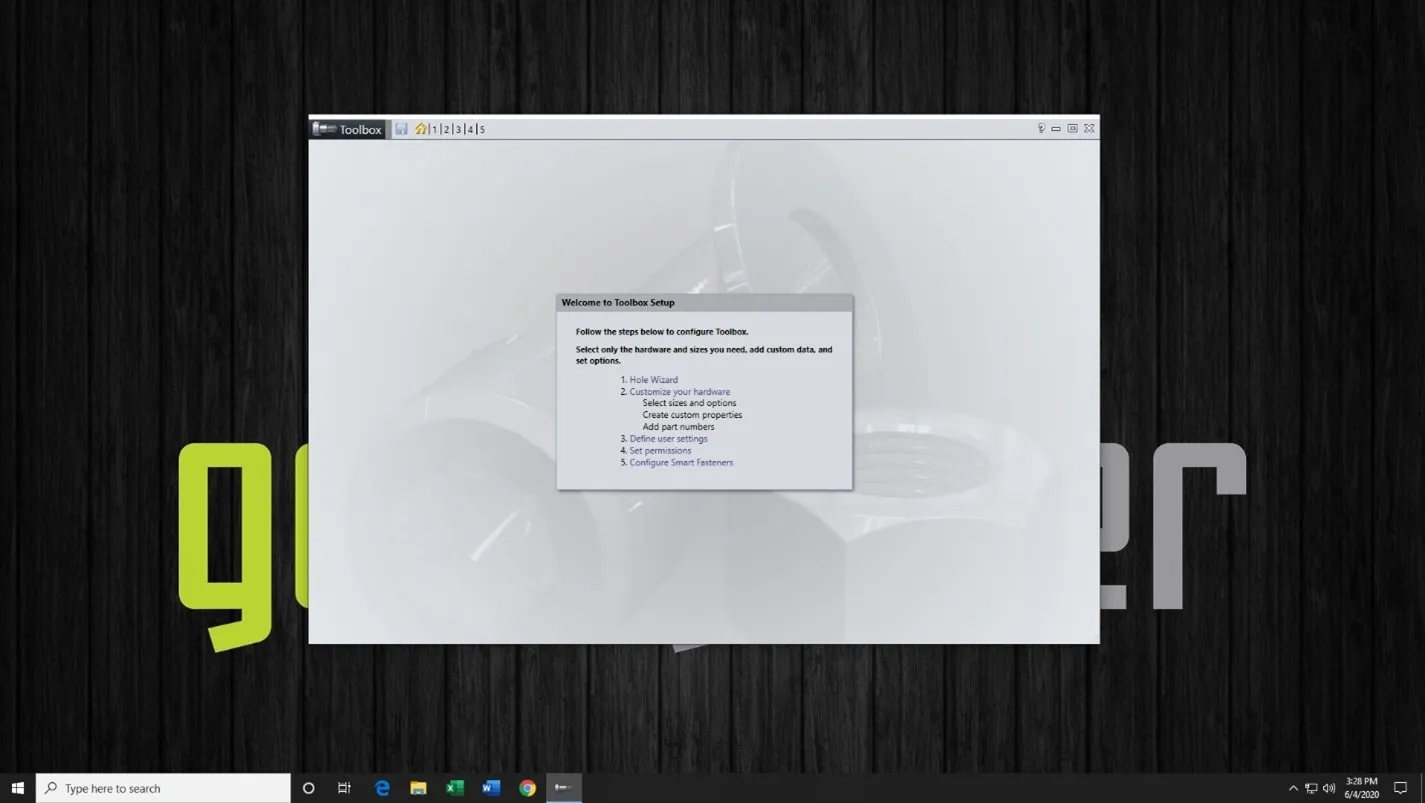The width and height of the screenshot is (1425, 803).
Task: Jump to step 2 in the toolbar
Action: tap(447, 129)
